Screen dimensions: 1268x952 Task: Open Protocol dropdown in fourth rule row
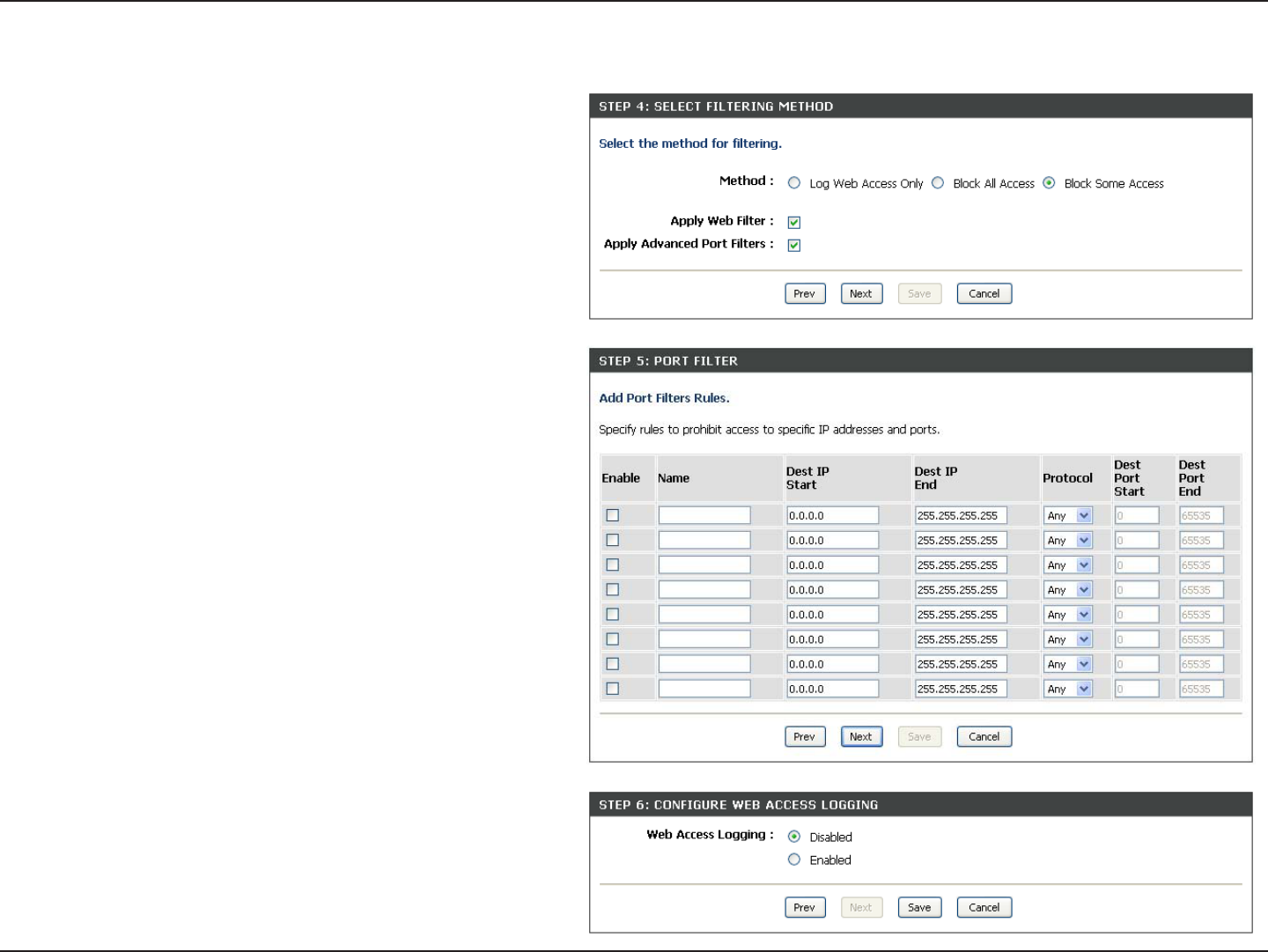(1068, 589)
